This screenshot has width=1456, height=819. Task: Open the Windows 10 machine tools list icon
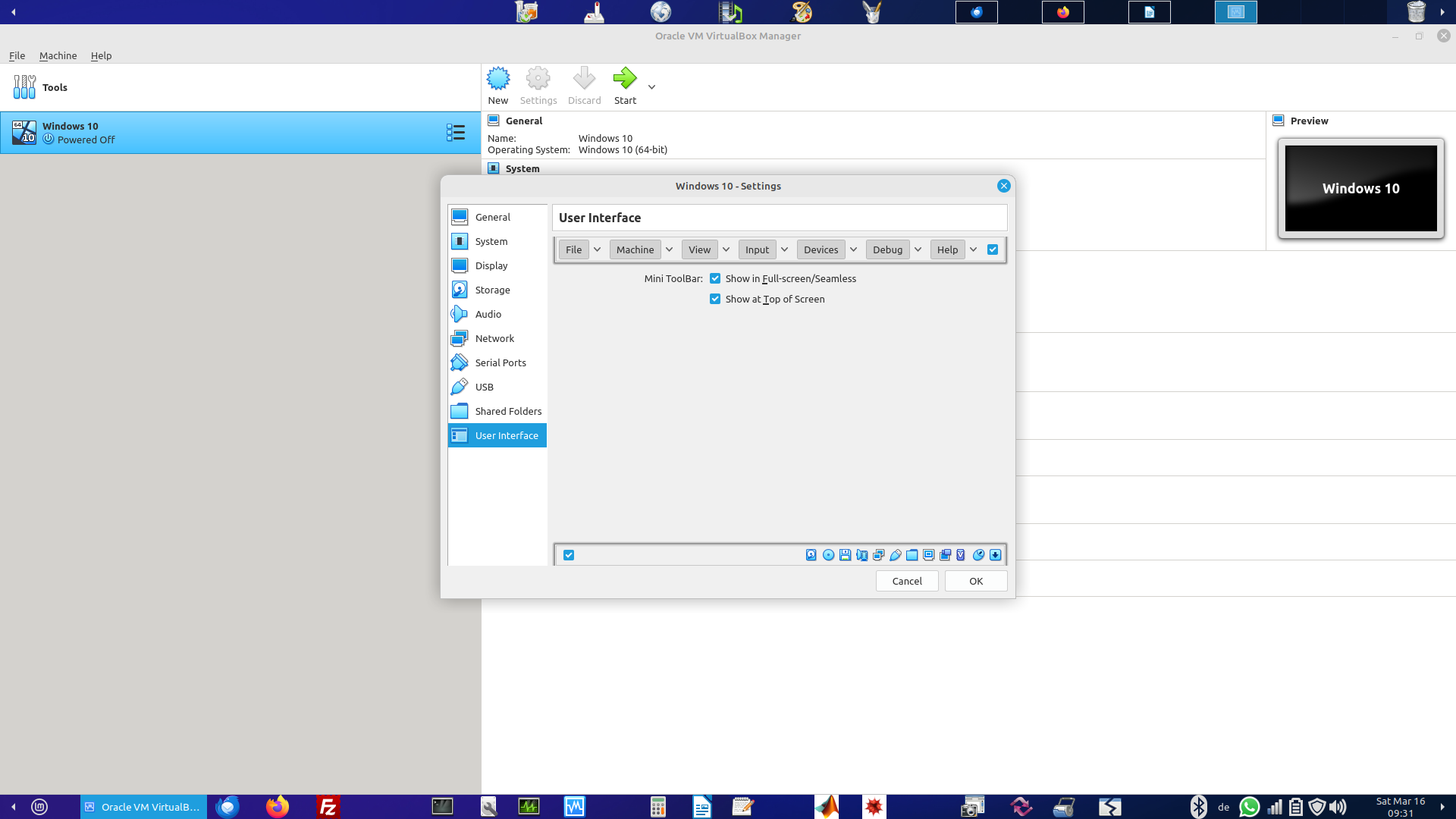456,133
